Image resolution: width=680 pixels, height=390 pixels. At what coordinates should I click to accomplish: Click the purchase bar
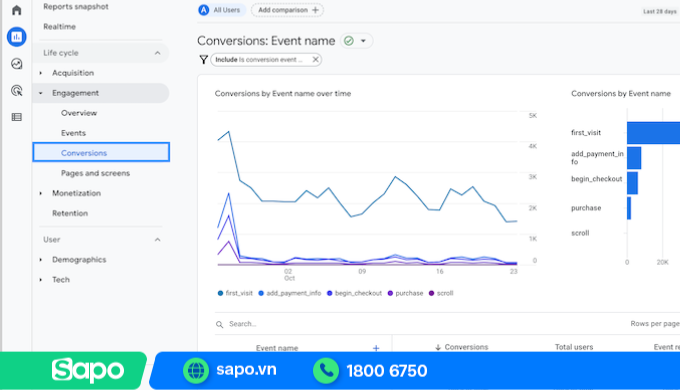pyautogui.click(x=629, y=208)
